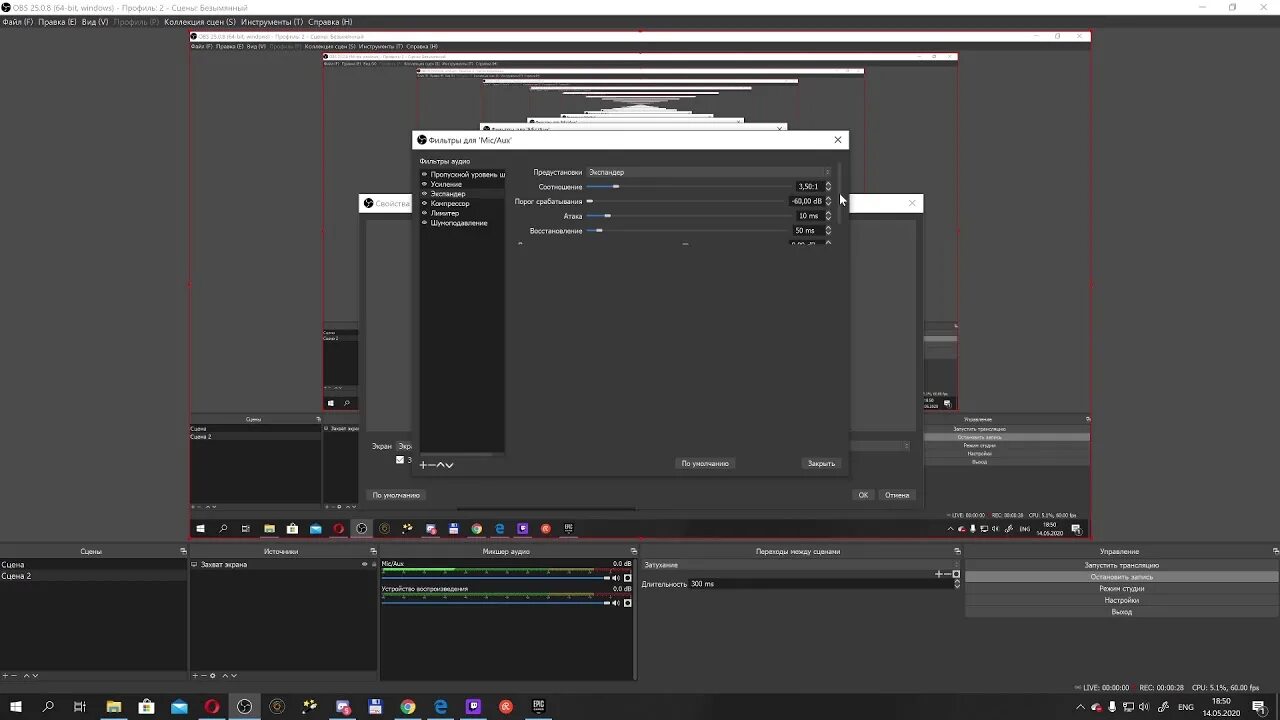The image size is (1280, 720).
Task: Open gear for Устройство воспроизведения channel
Action: coord(627,603)
